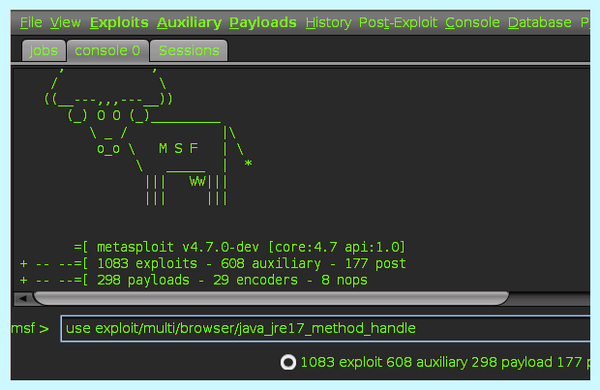
Task: Open the File menu
Action: 31,23
